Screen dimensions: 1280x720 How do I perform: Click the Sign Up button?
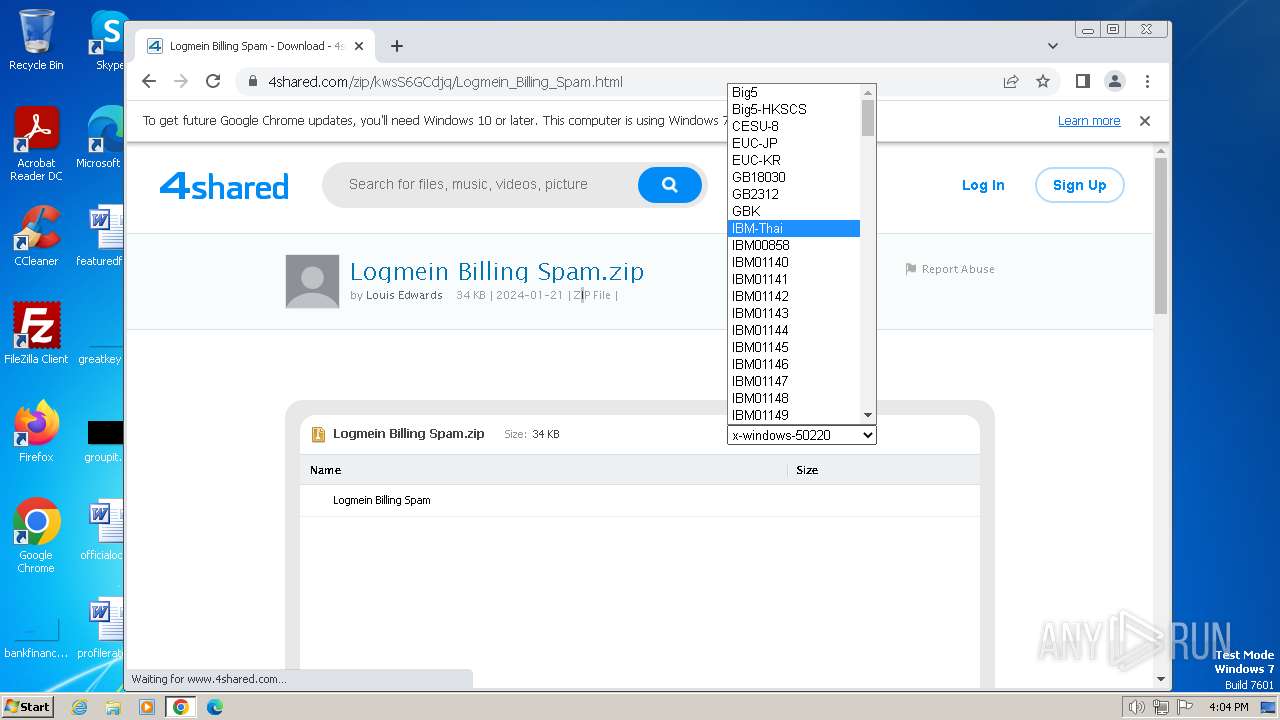pyautogui.click(x=1079, y=185)
